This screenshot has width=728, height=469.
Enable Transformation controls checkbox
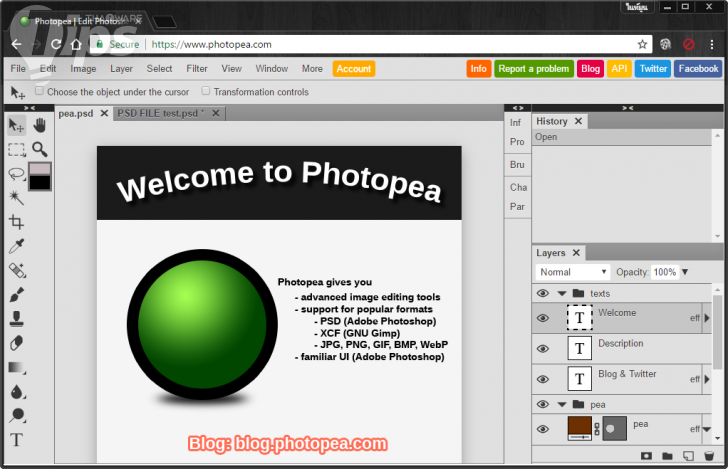click(206, 91)
